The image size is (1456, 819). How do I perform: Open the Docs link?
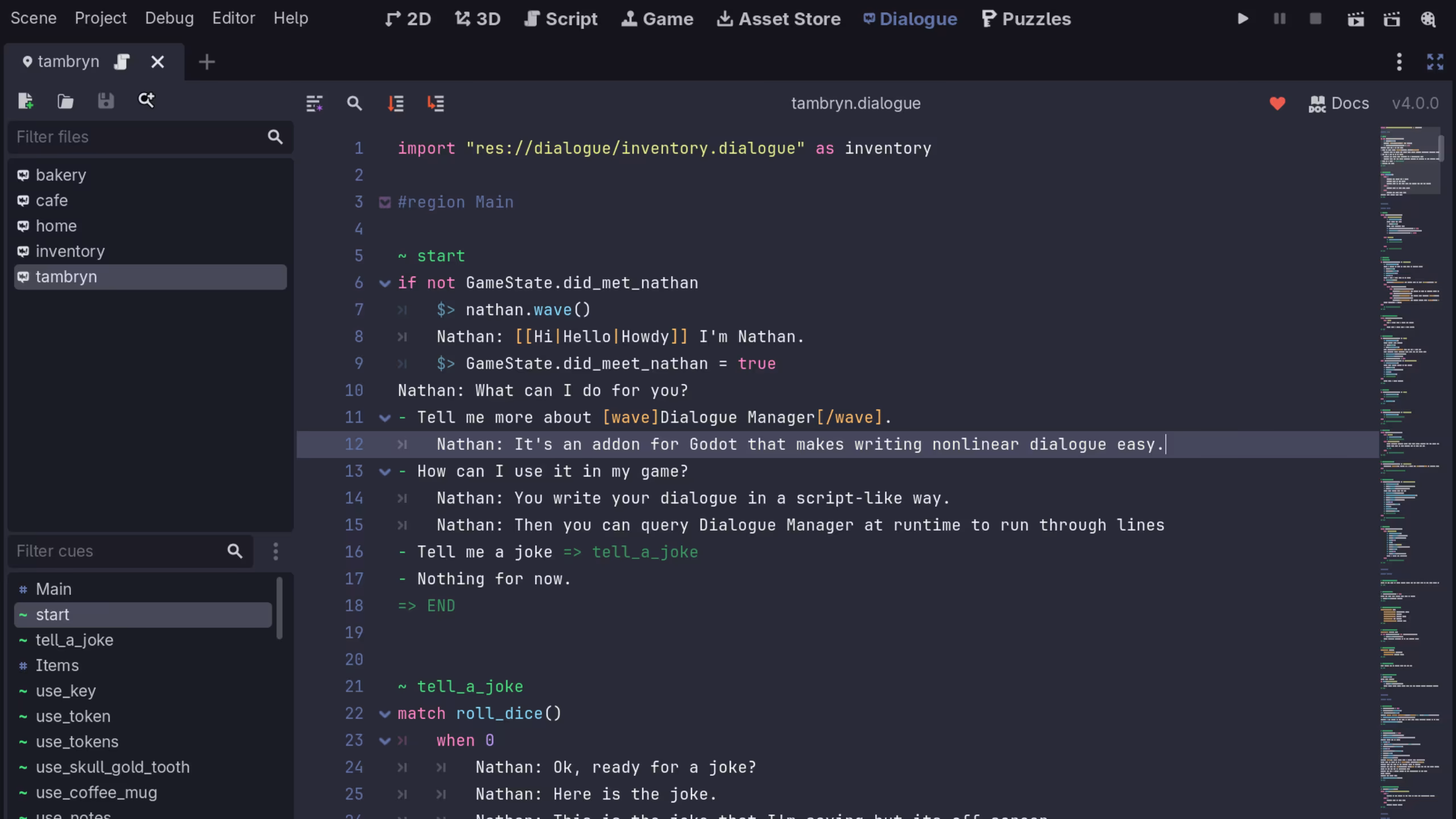(1338, 104)
